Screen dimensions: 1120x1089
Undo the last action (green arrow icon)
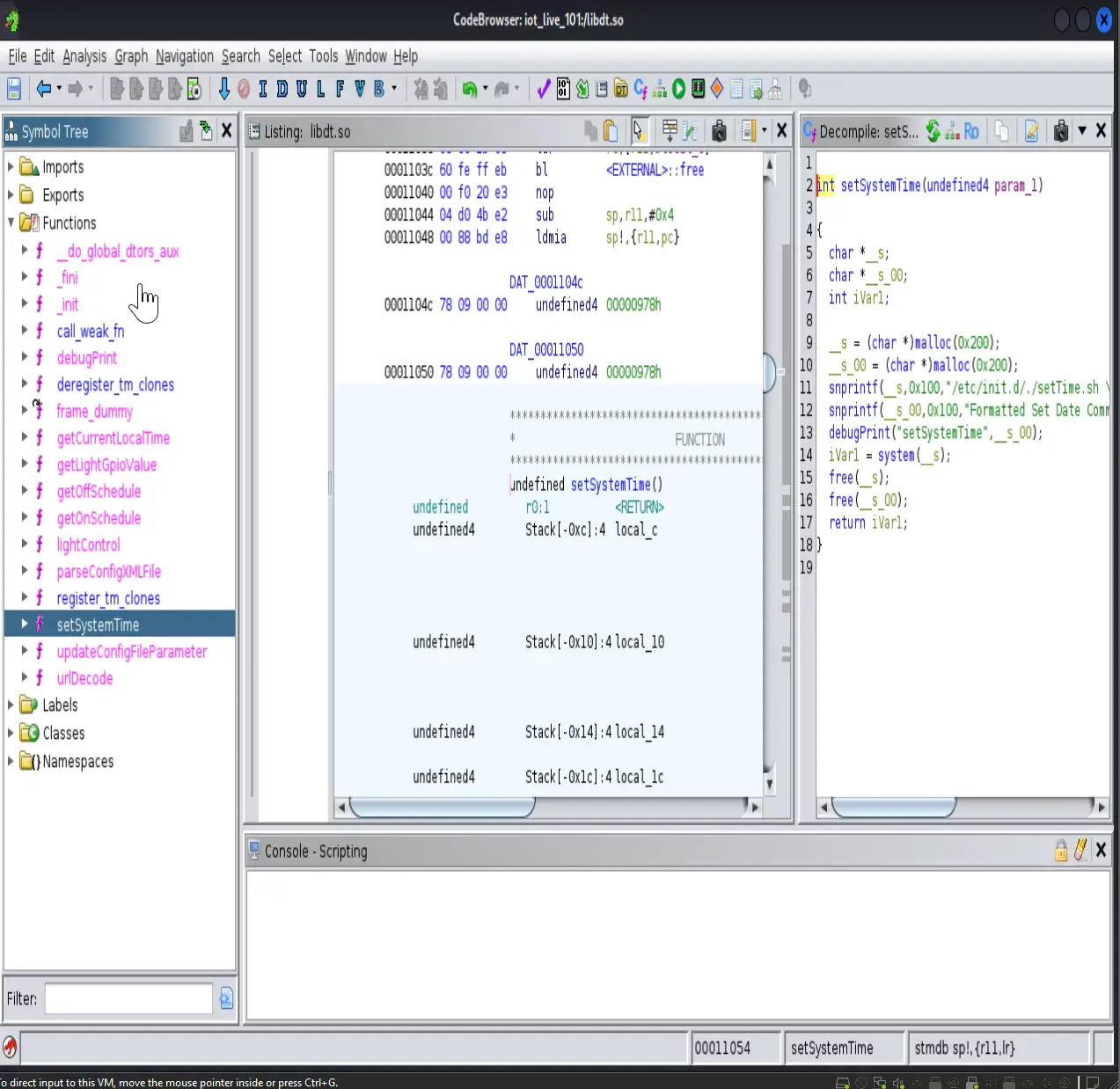pos(470,88)
